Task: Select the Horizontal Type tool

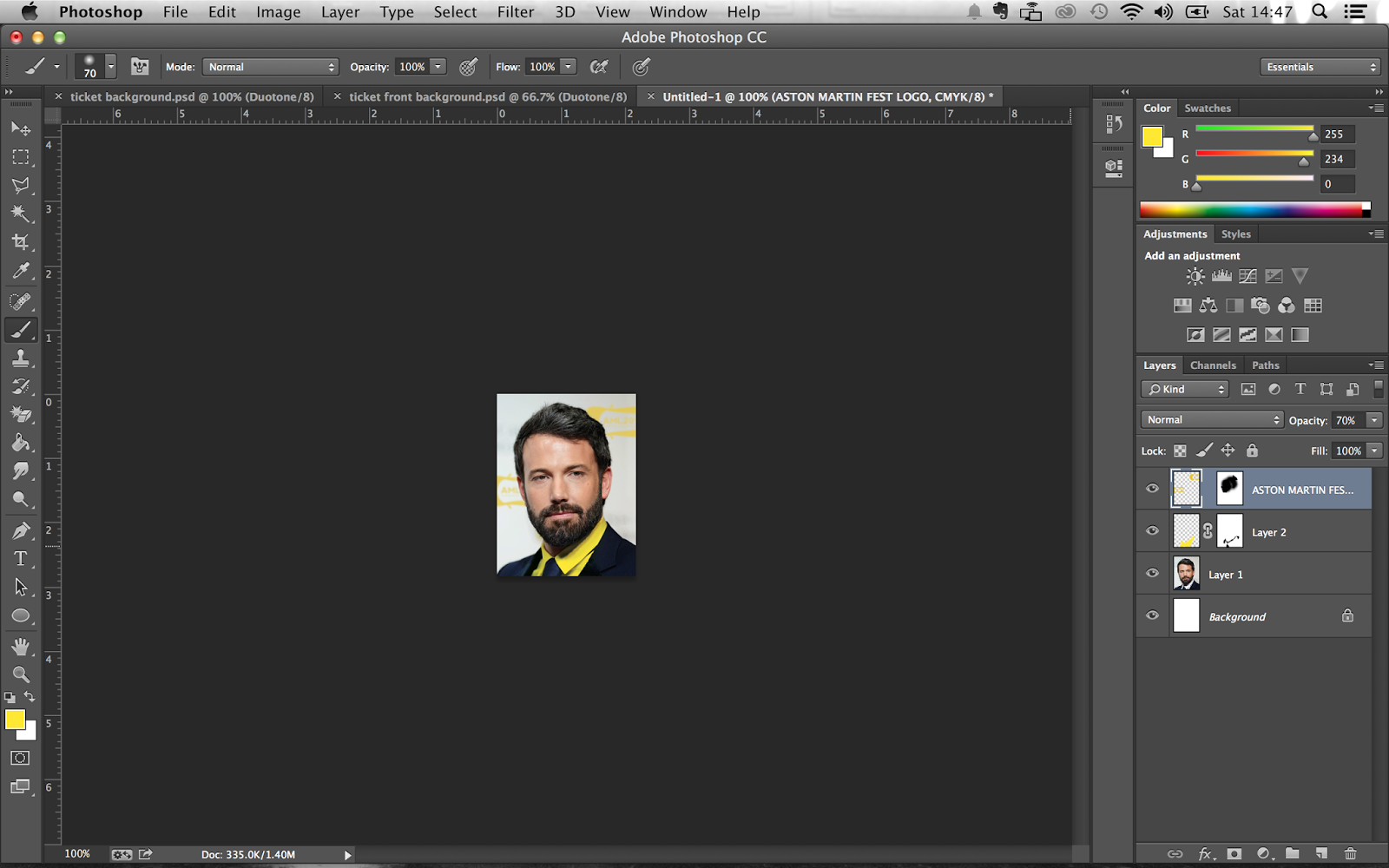Action: (x=21, y=559)
